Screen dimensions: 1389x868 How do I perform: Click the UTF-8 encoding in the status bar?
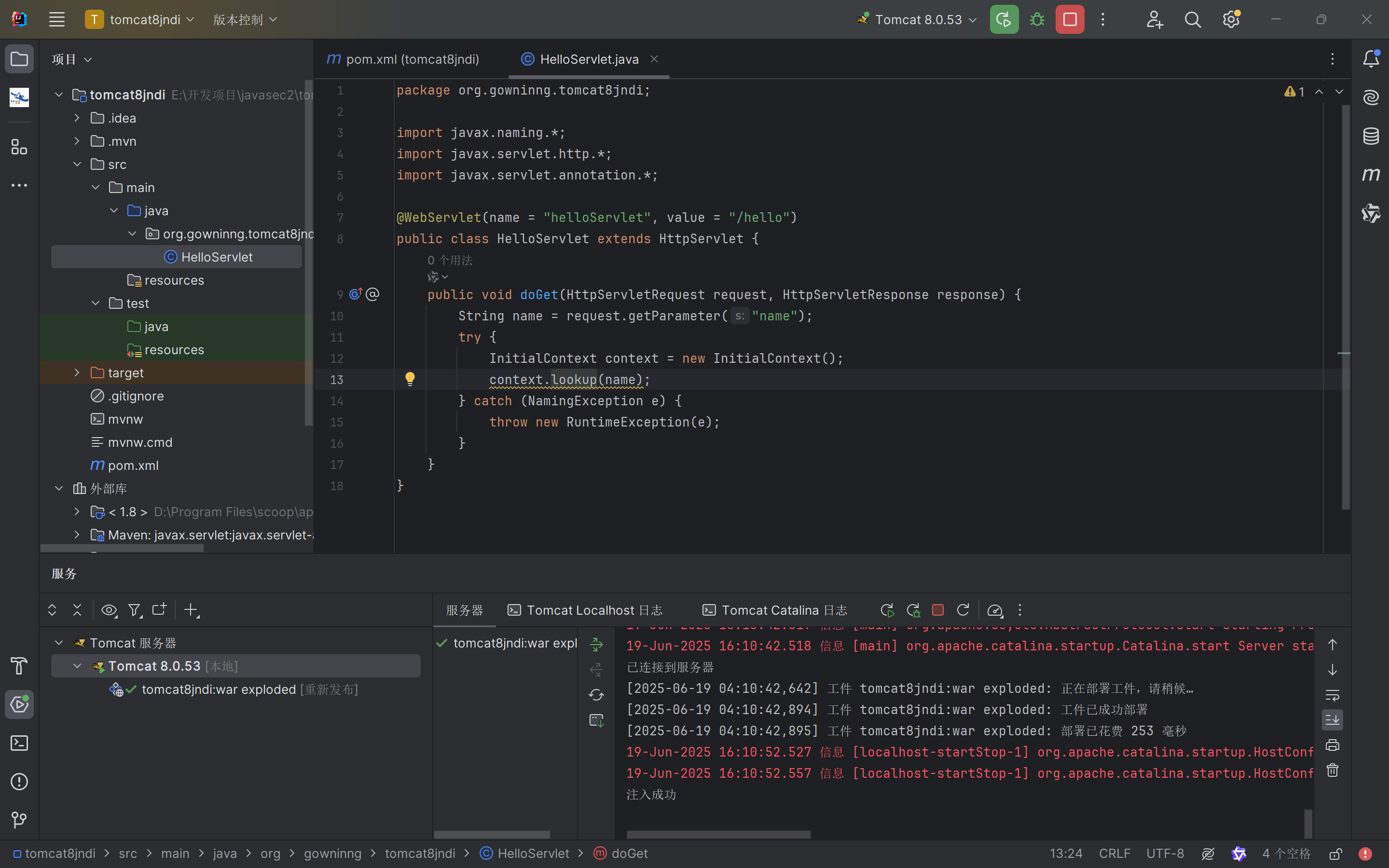click(x=1165, y=854)
